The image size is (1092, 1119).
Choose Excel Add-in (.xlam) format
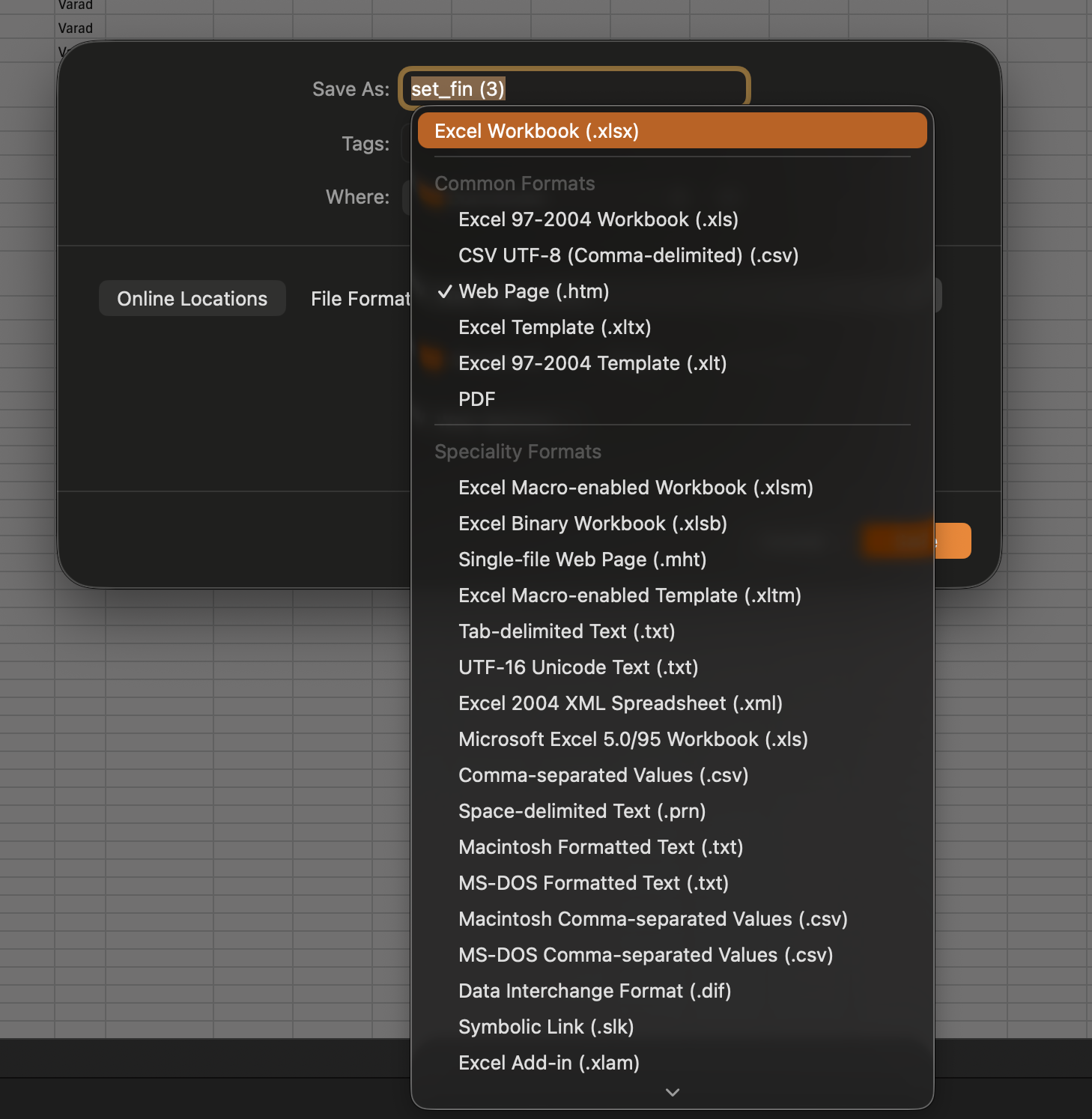click(x=548, y=1063)
